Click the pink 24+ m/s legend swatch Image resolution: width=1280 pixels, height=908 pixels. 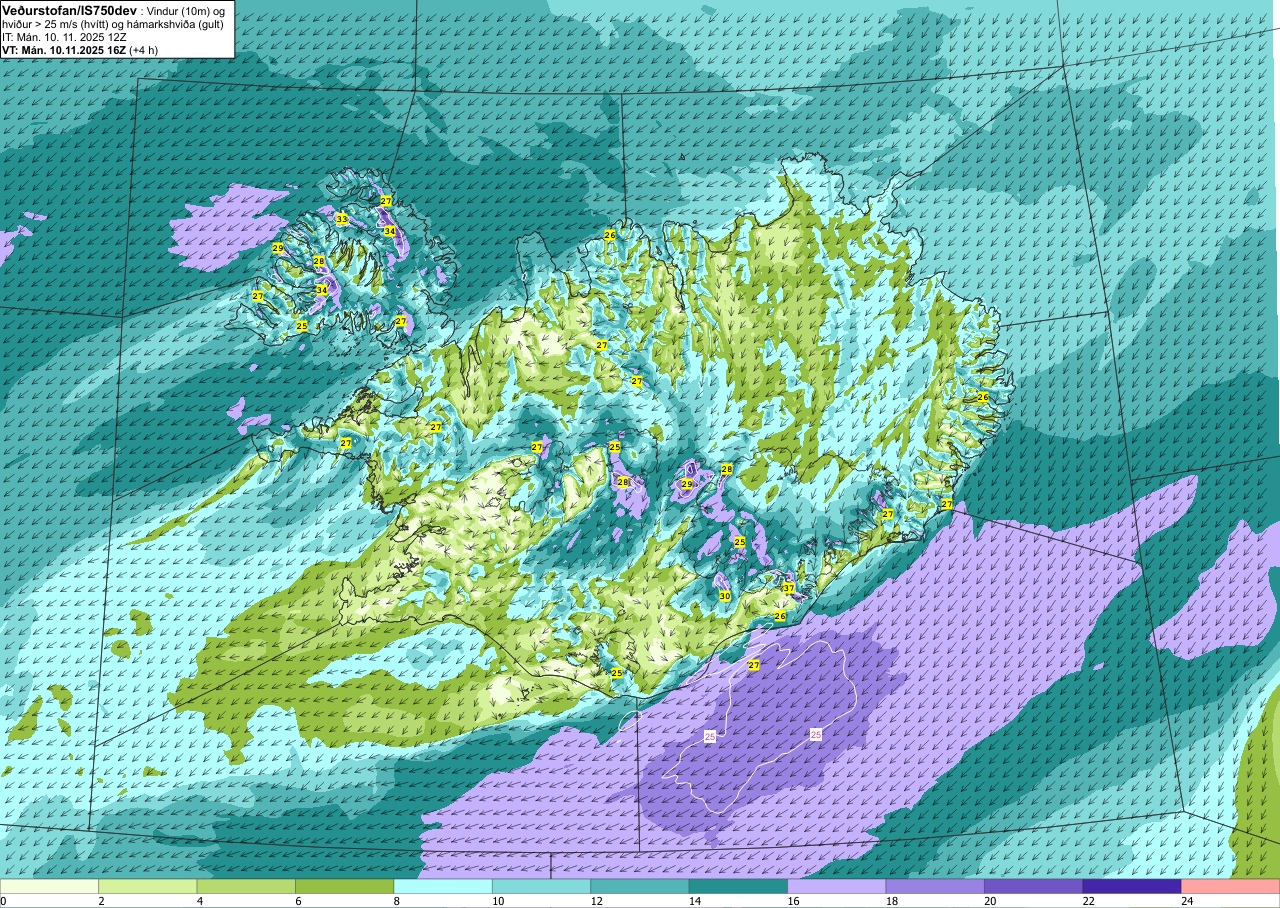1230,887
